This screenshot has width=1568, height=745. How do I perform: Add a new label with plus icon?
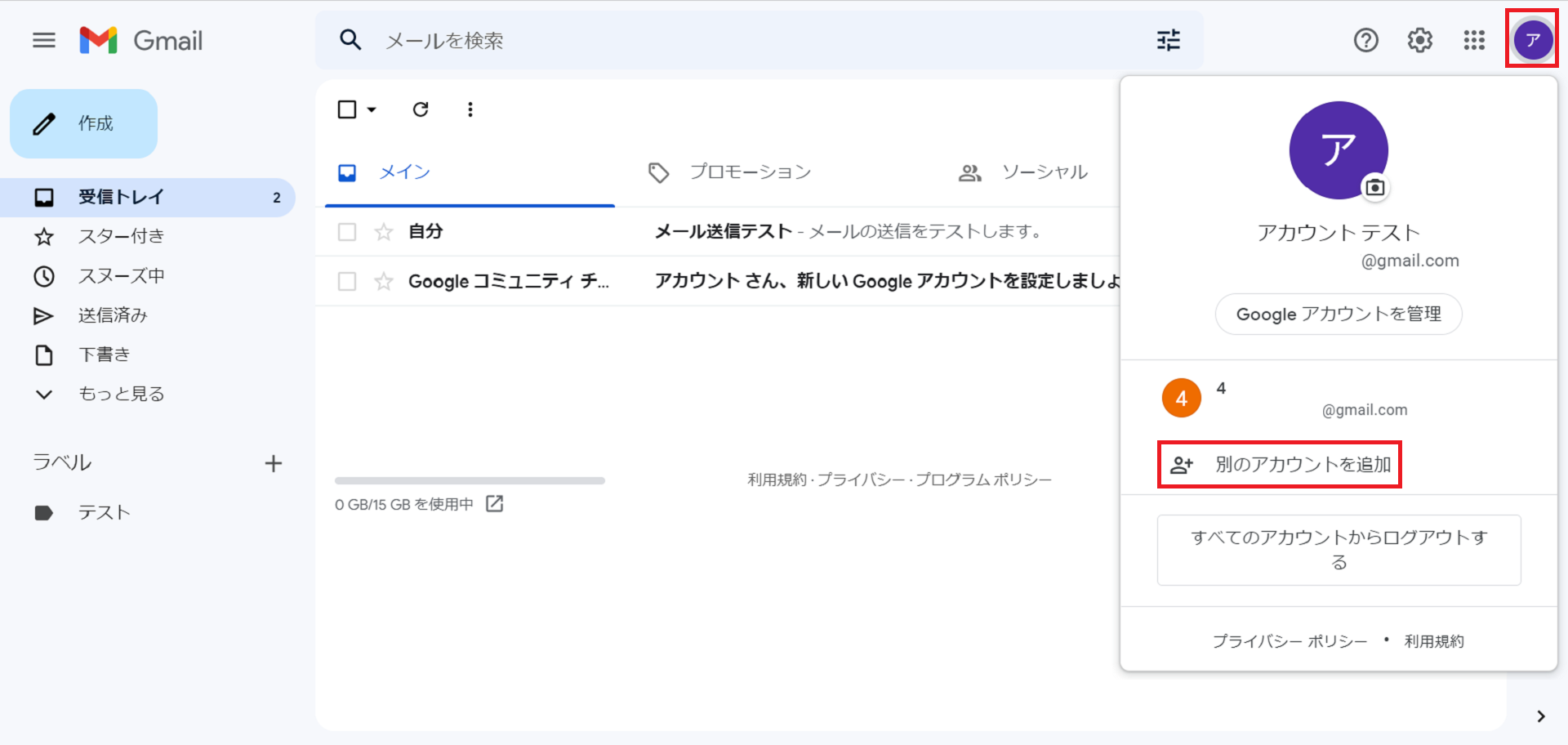(274, 464)
